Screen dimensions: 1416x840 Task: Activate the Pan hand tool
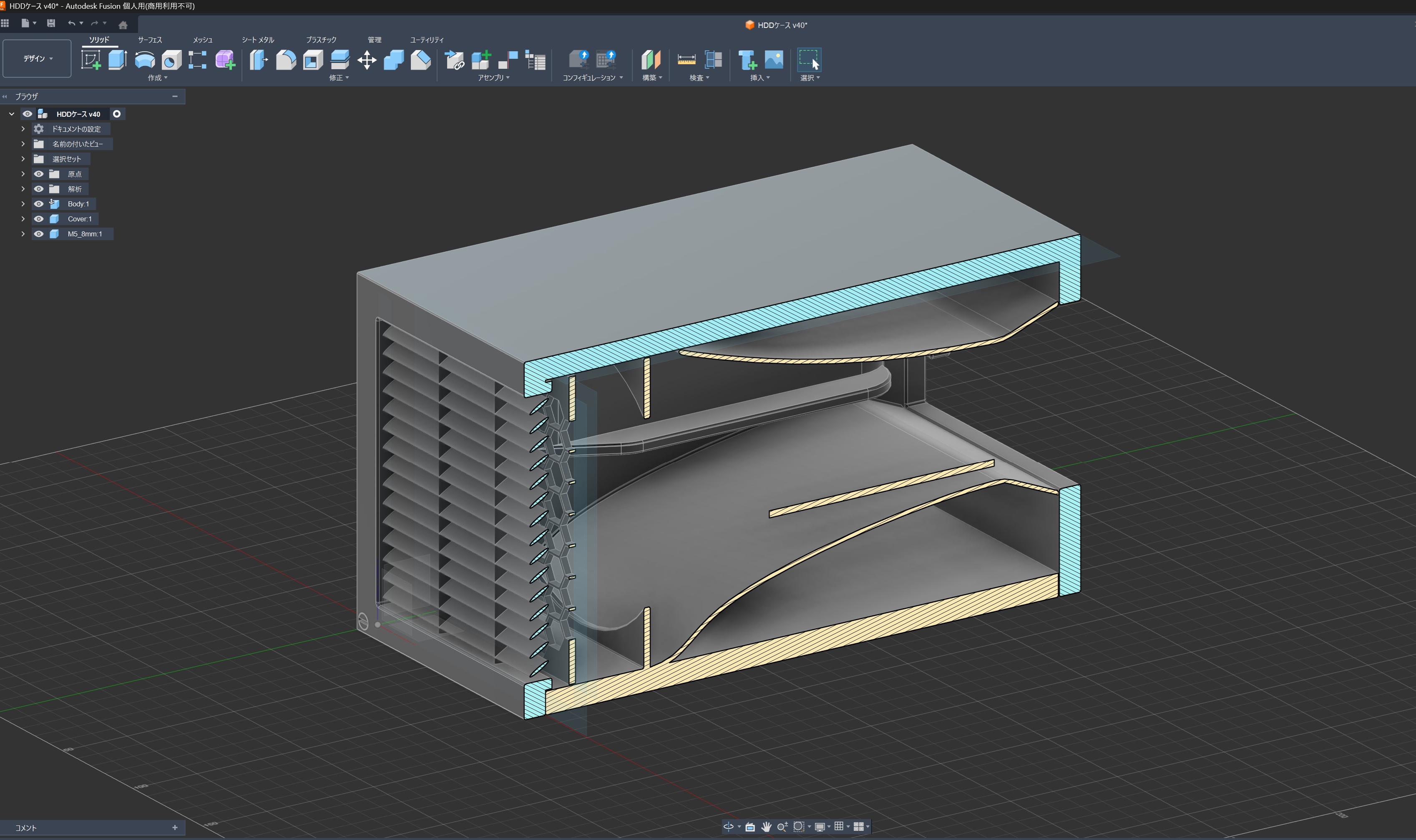click(766, 826)
